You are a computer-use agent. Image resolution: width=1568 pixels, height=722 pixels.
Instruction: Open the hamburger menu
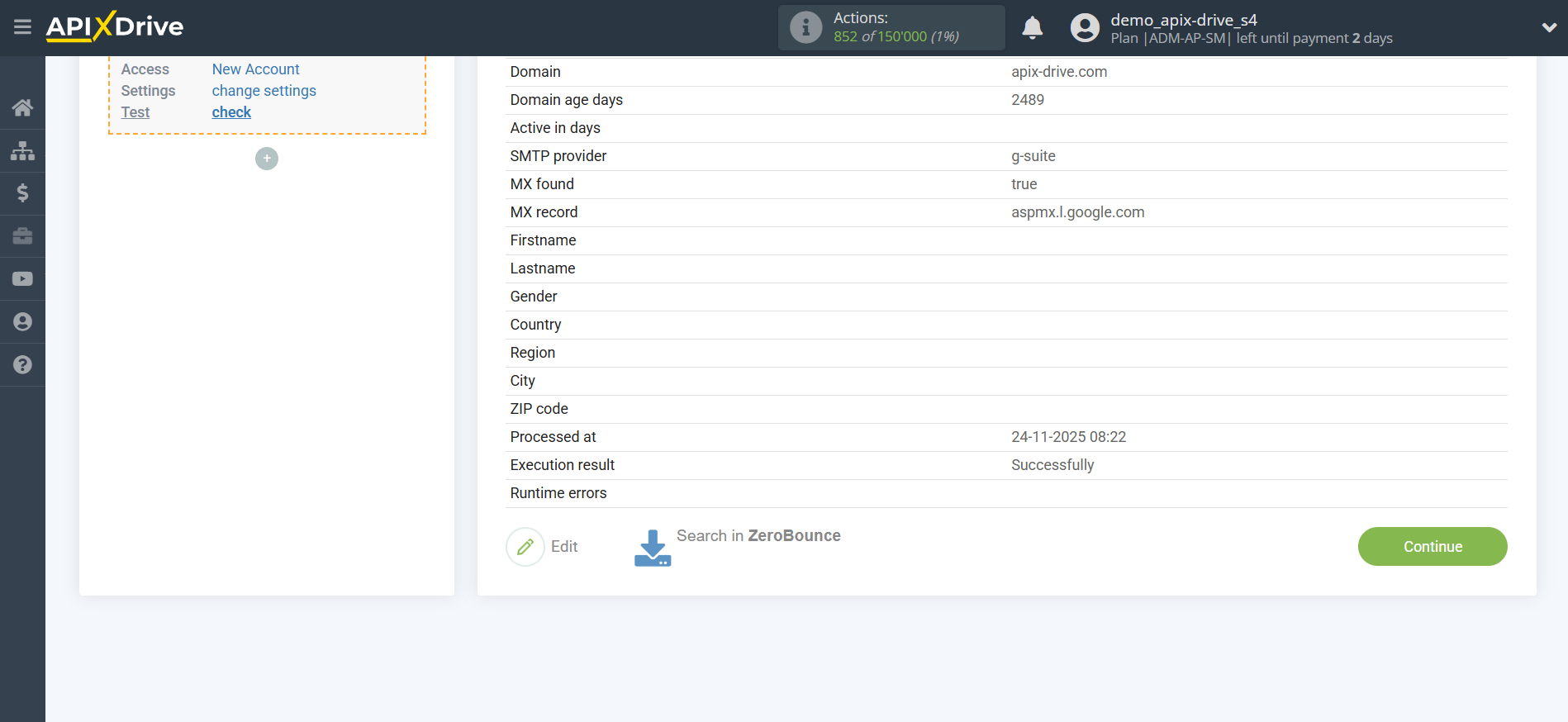22,27
